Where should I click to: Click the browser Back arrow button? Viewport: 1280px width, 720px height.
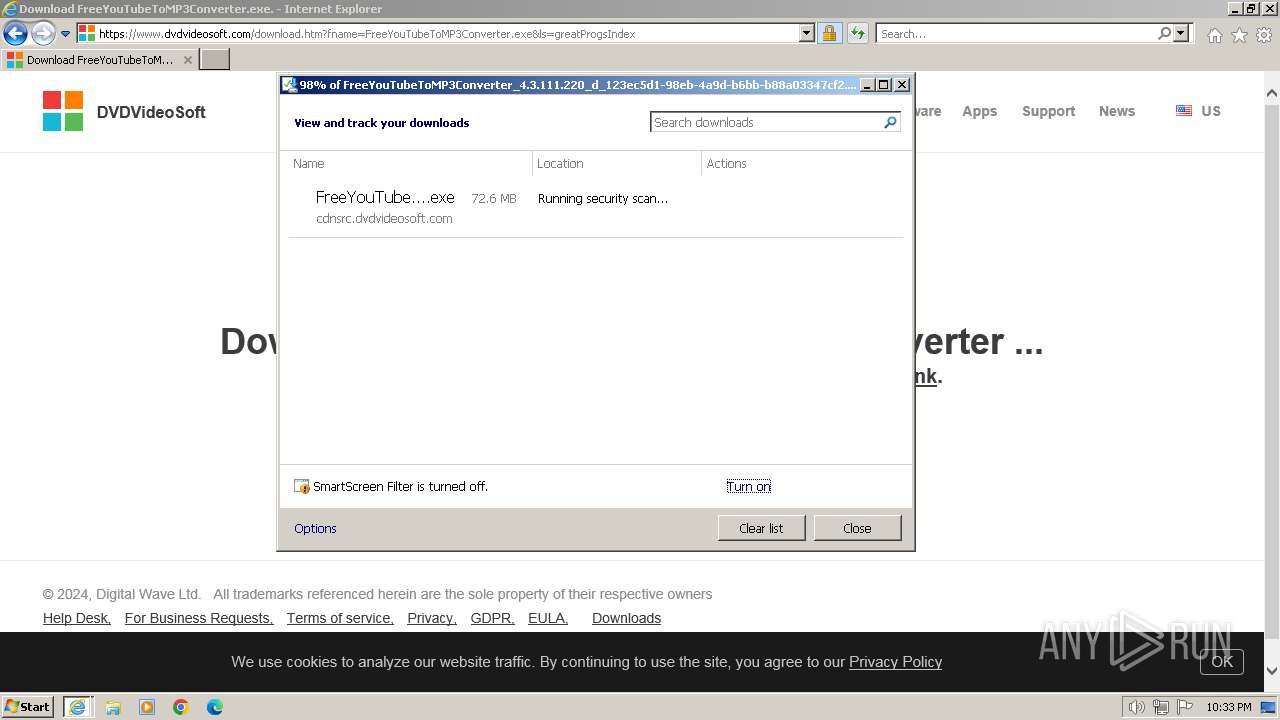[15, 33]
